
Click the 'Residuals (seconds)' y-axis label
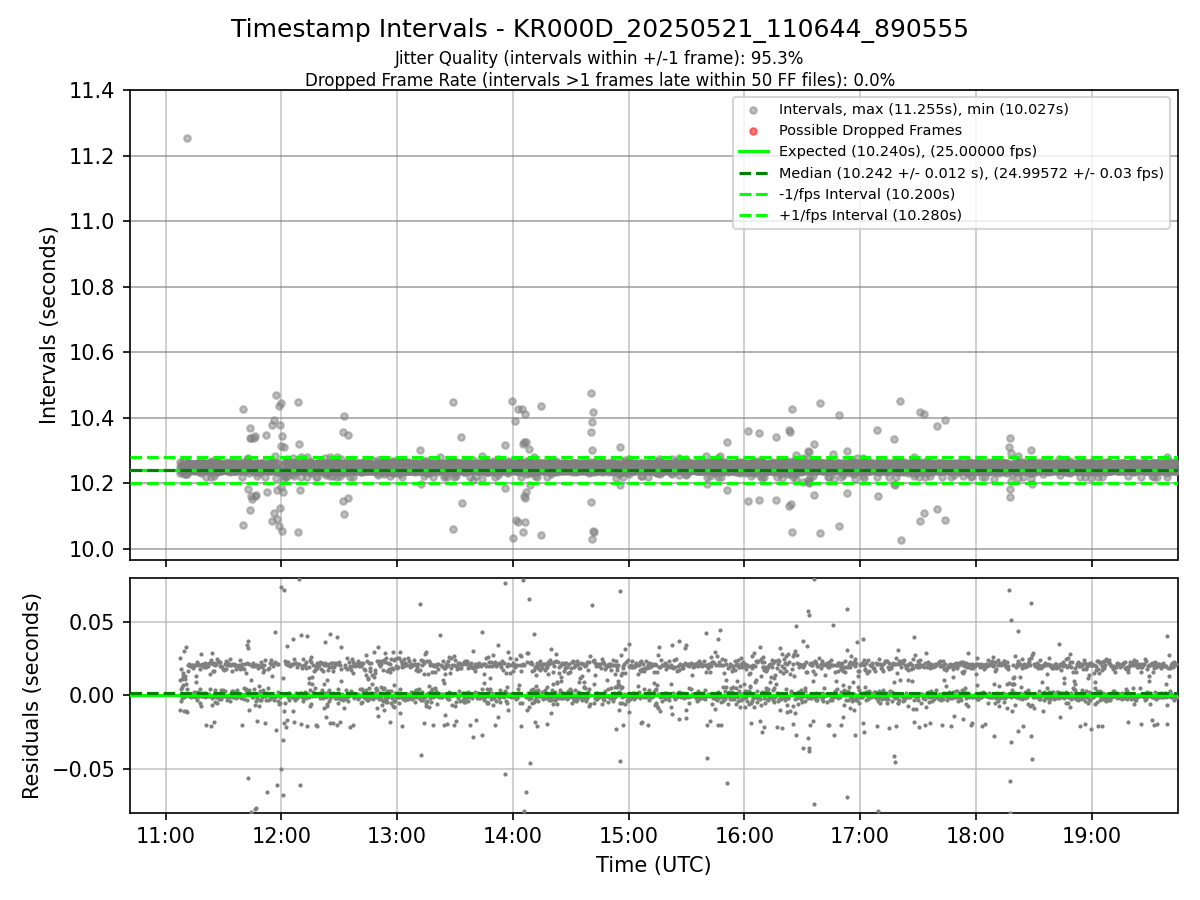[x=31, y=696]
